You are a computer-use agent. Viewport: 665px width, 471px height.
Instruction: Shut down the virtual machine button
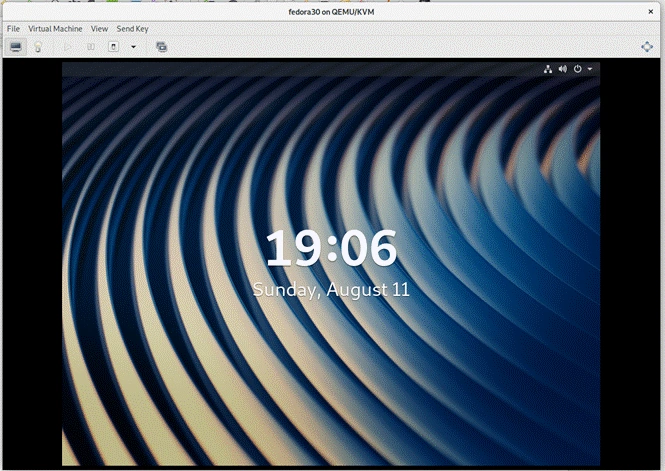coord(113,47)
